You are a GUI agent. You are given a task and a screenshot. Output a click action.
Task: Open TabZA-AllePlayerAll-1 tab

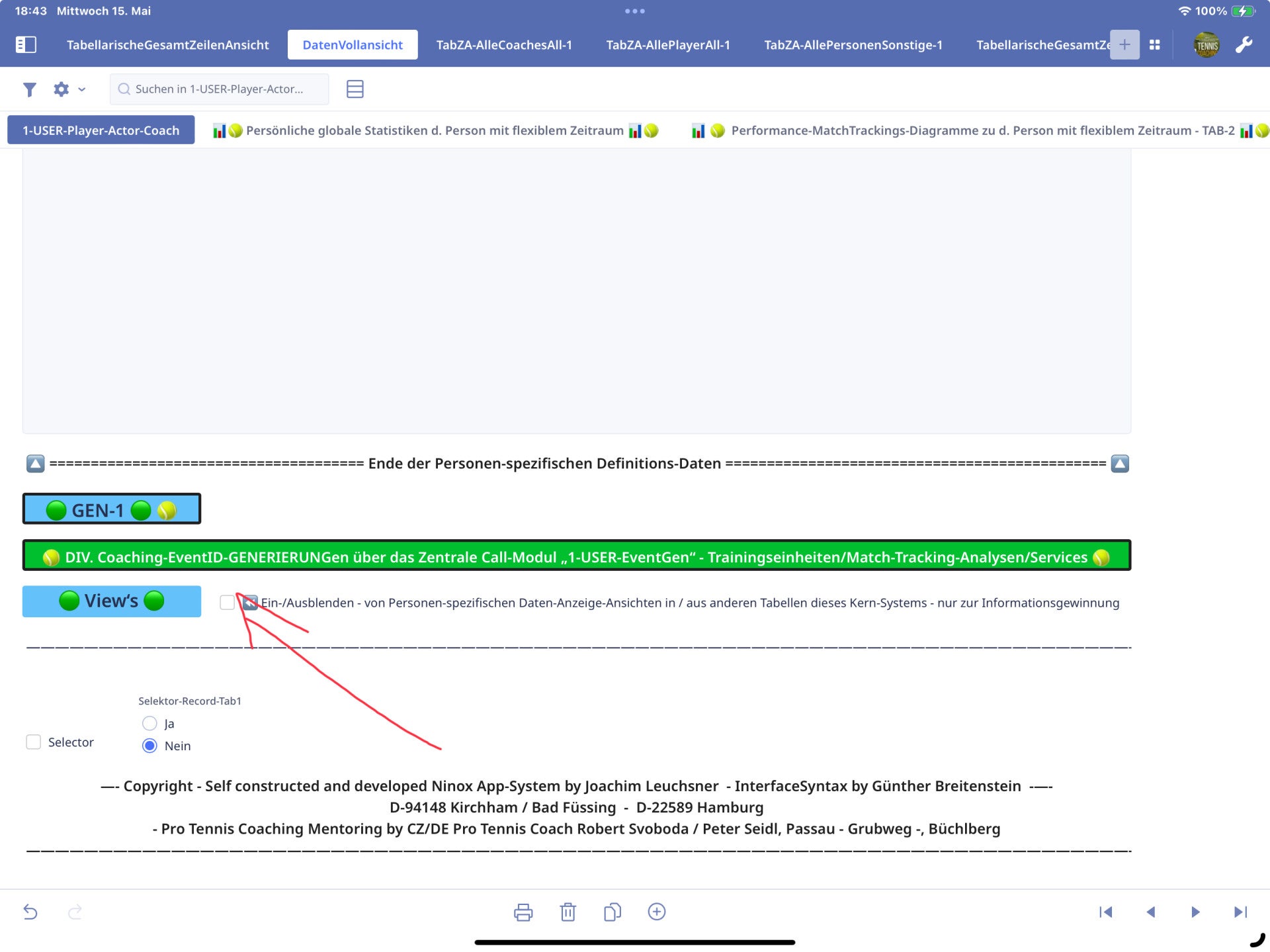[x=667, y=45]
